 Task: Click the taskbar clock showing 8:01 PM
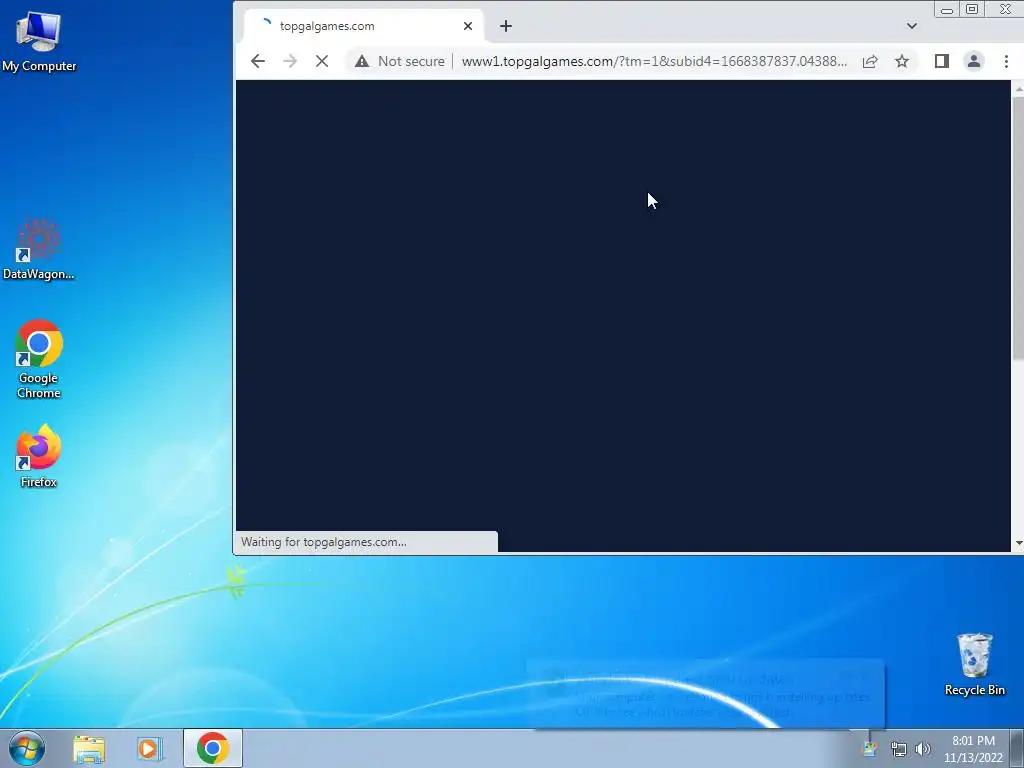click(973, 749)
